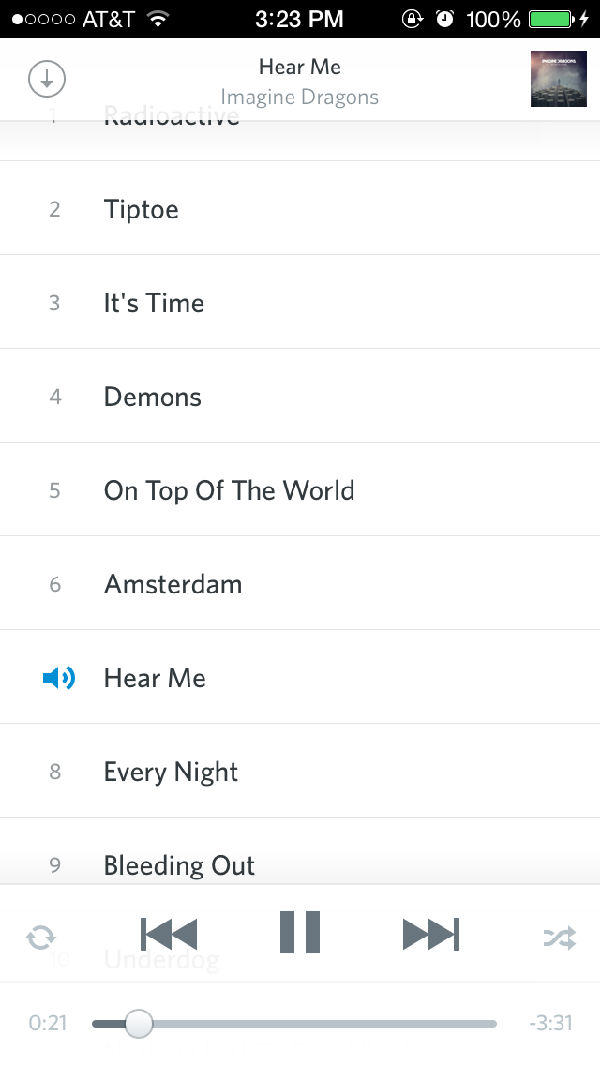Select the Amsterdam track
This screenshot has width=600, height=1065.
coord(173,585)
